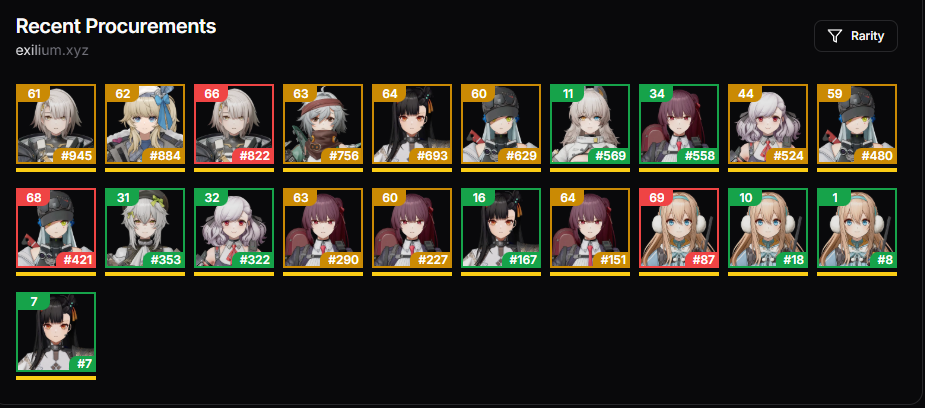Image resolution: width=925 pixels, height=408 pixels.
Task: Click the exilium.xyz site text
Action: point(52,50)
